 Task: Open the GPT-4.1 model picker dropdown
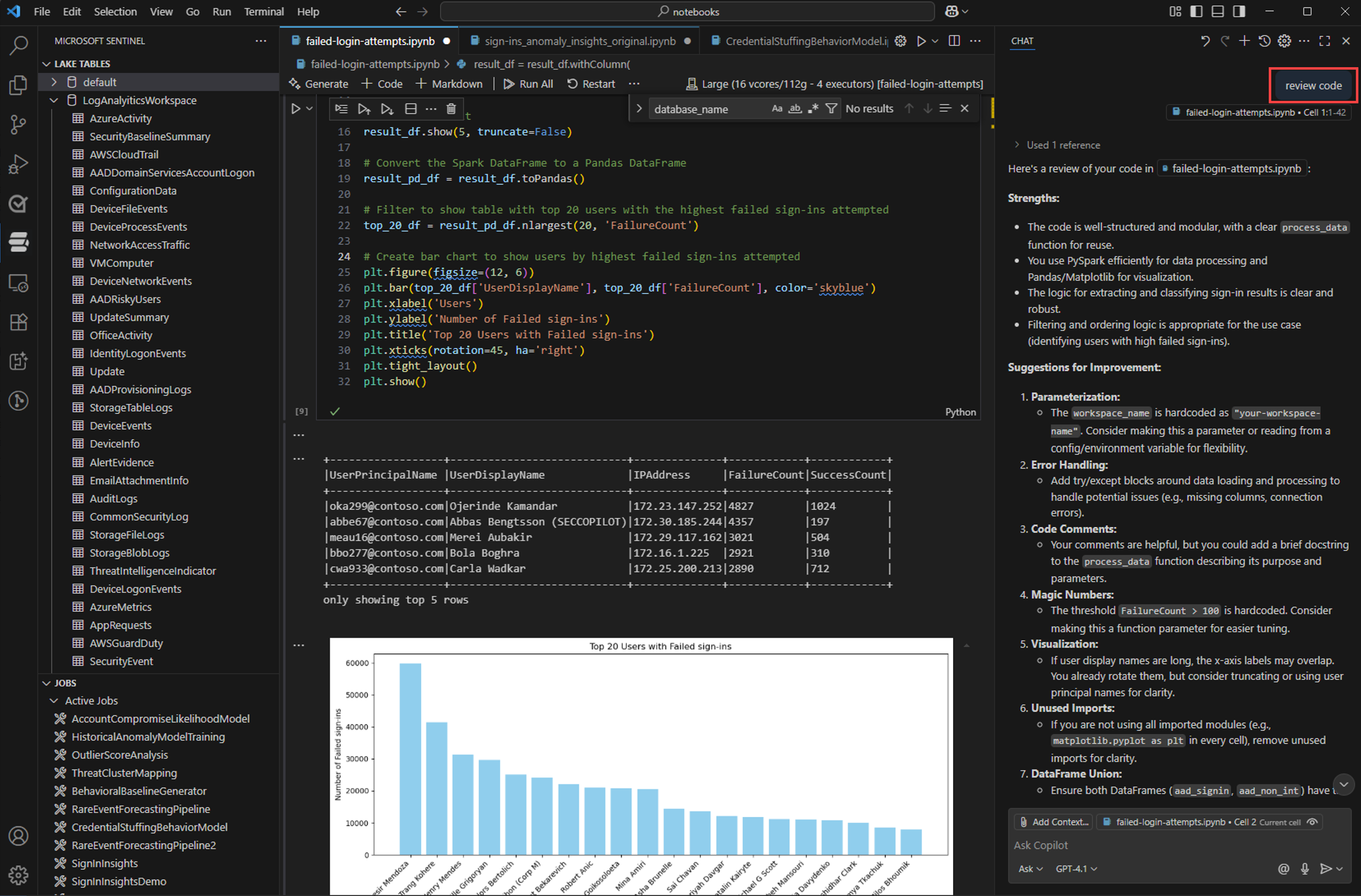(x=1076, y=869)
